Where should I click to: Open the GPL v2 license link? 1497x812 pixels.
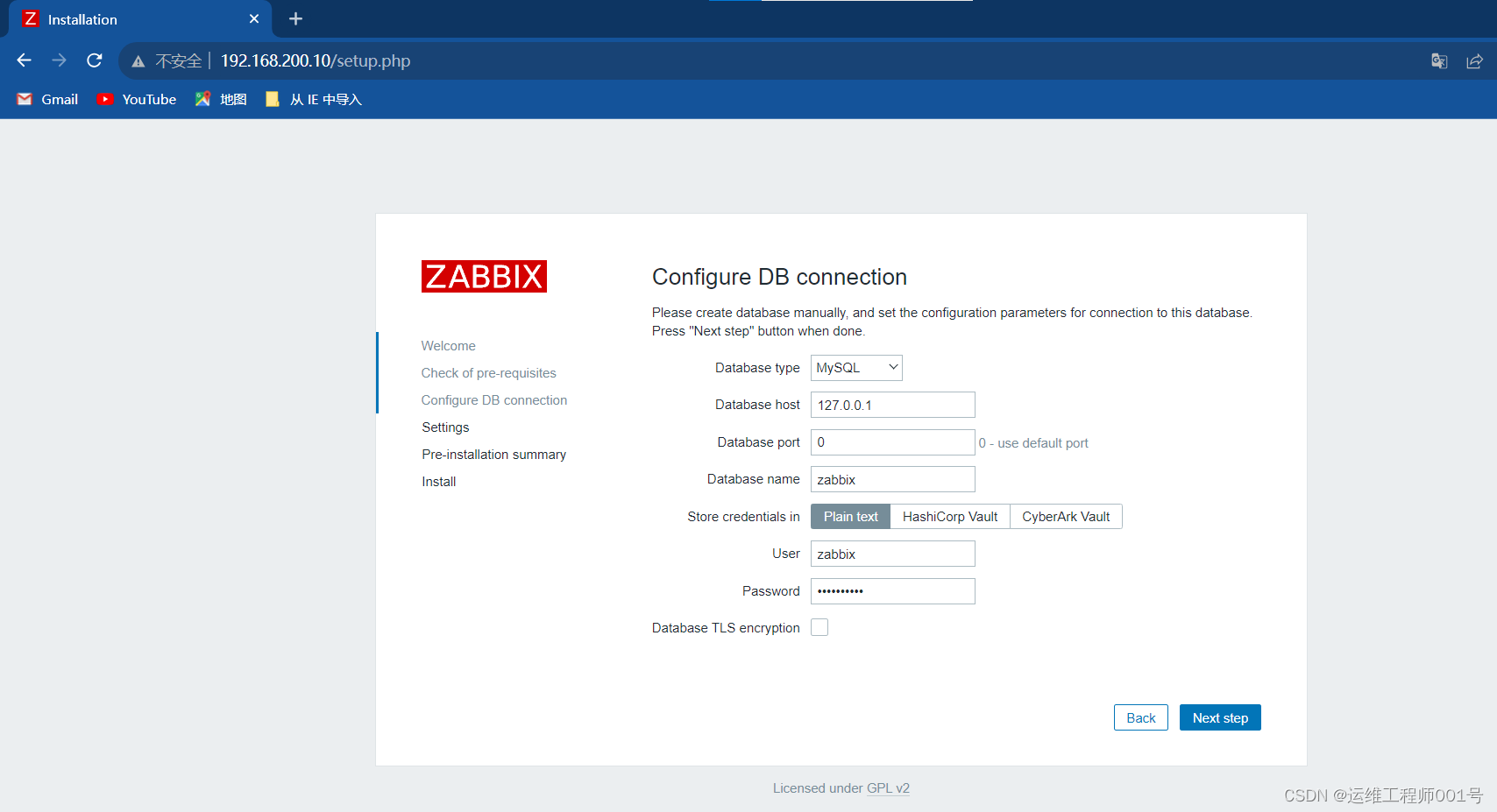pyautogui.click(x=888, y=788)
